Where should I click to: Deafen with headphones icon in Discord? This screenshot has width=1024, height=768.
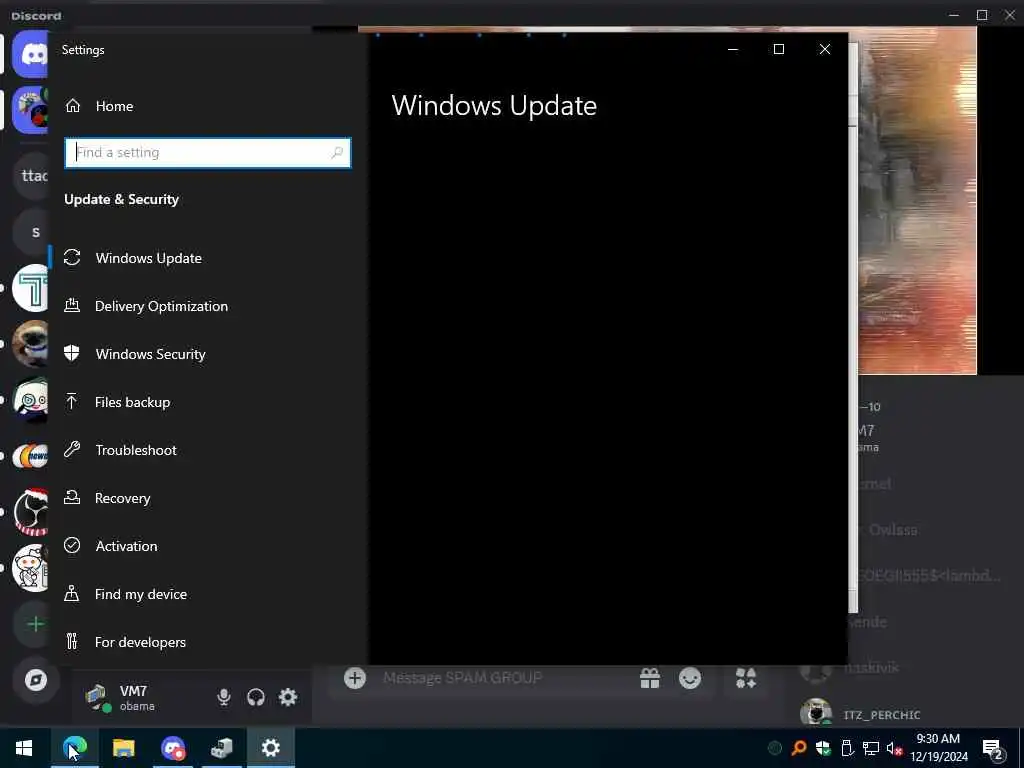click(x=256, y=697)
